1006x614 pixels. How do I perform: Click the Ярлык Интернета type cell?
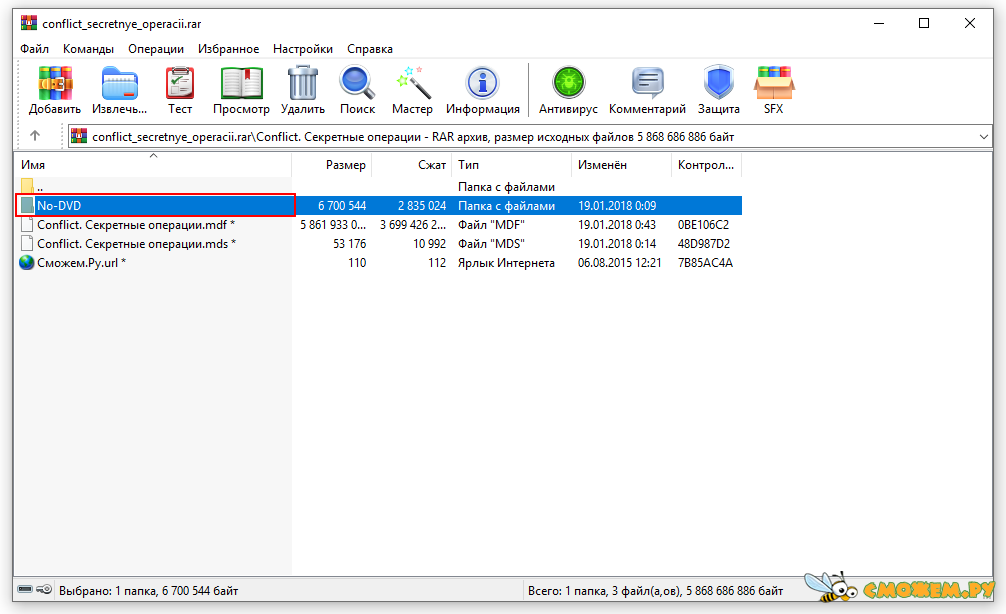[506, 262]
